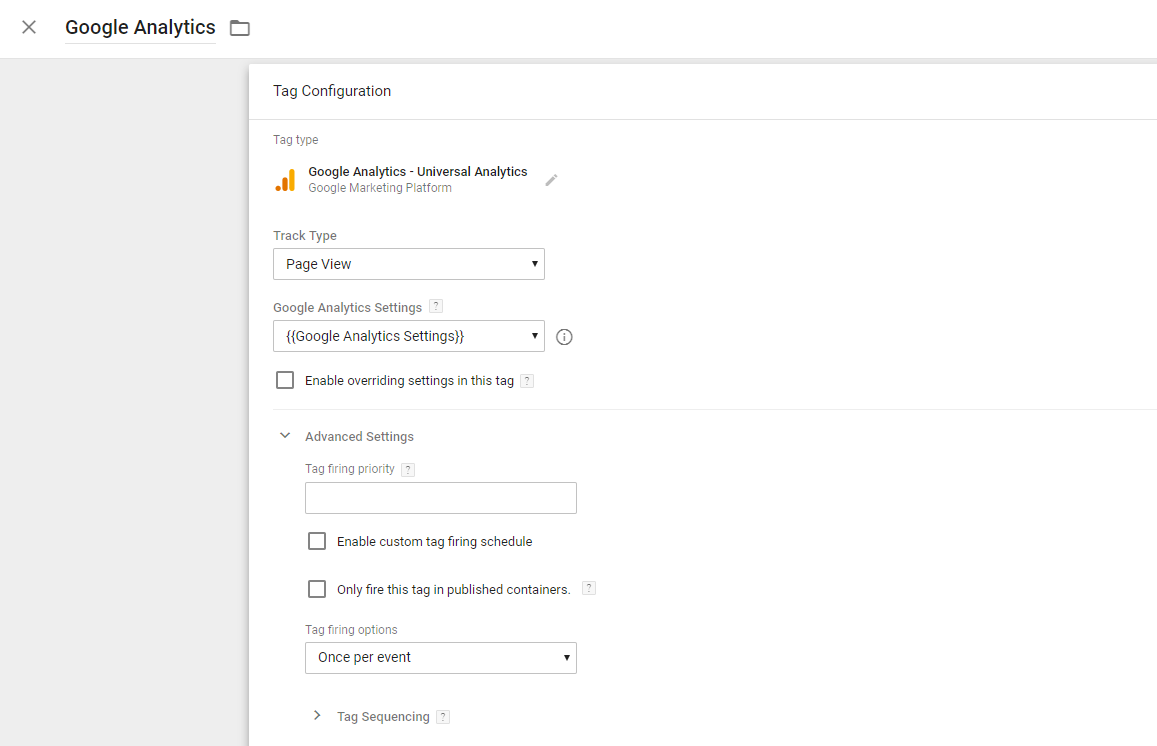The width and height of the screenshot is (1157, 746).
Task: Enable overriding settings in this tag
Action: (285, 380)
